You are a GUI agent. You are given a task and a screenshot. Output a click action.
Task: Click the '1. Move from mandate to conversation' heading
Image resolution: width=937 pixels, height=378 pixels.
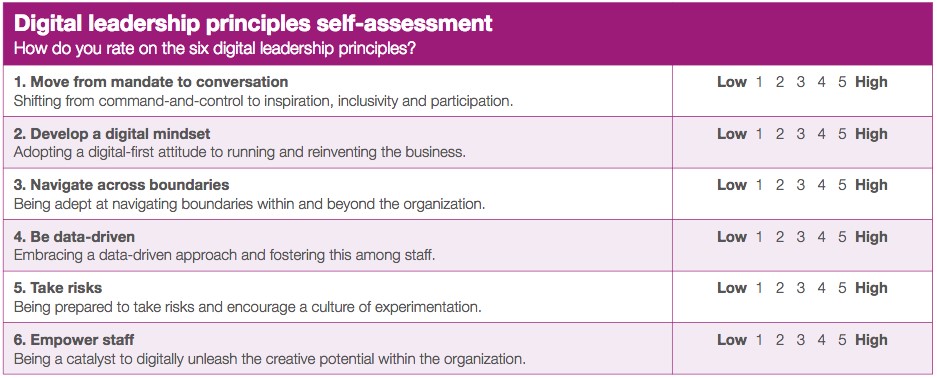pyautogui.click(x=151, y=82)
